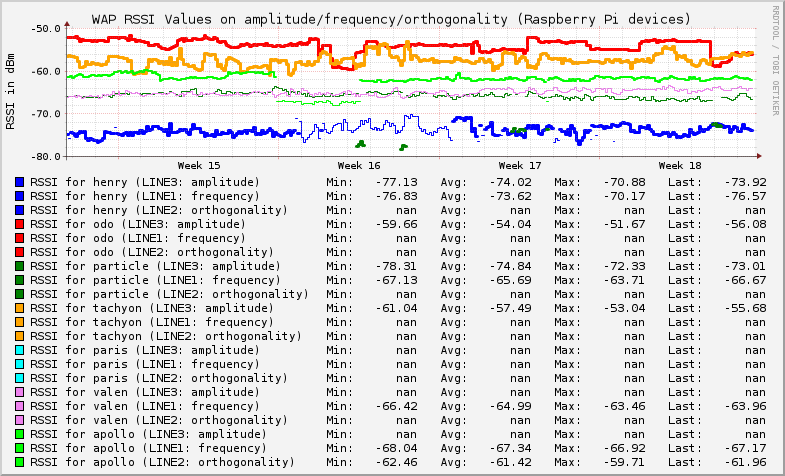785x476 pixels.
Task: Click apollo orthogonality Last value -61.96
Action: pyautogui.click(x=745, y=462)
